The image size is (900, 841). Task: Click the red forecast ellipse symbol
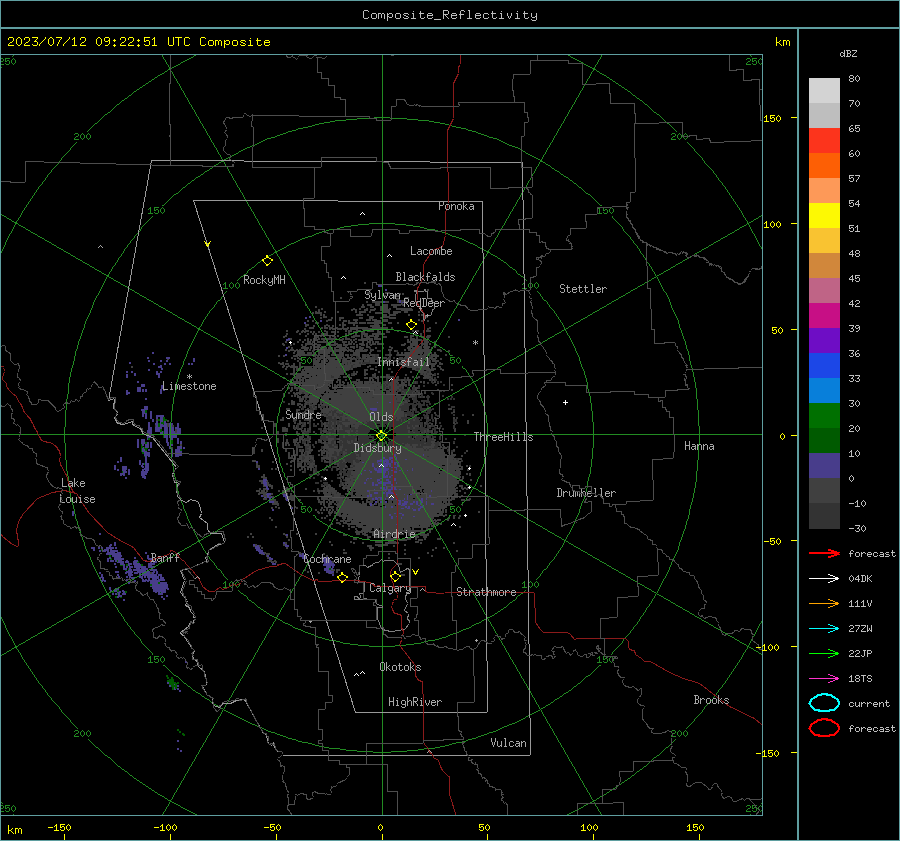coord(824,728)
